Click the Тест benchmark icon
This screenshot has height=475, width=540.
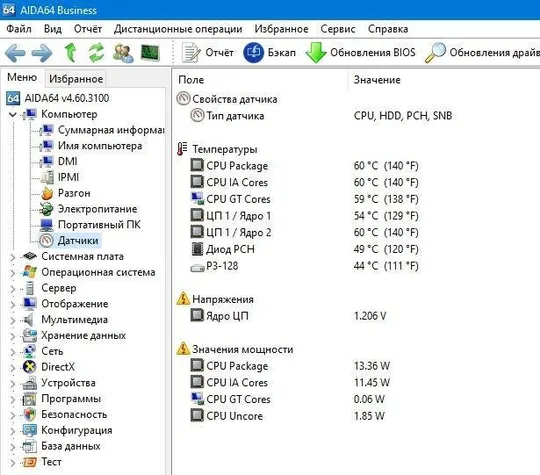(30, 462)
